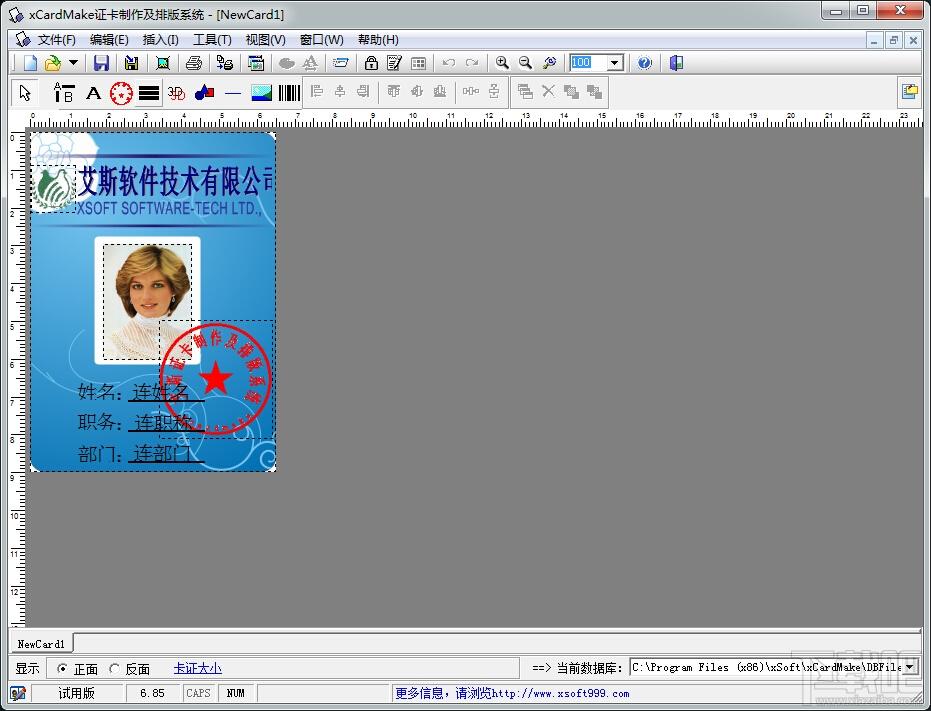
Task: Open the card settings icon
Action: pos(341,63)
